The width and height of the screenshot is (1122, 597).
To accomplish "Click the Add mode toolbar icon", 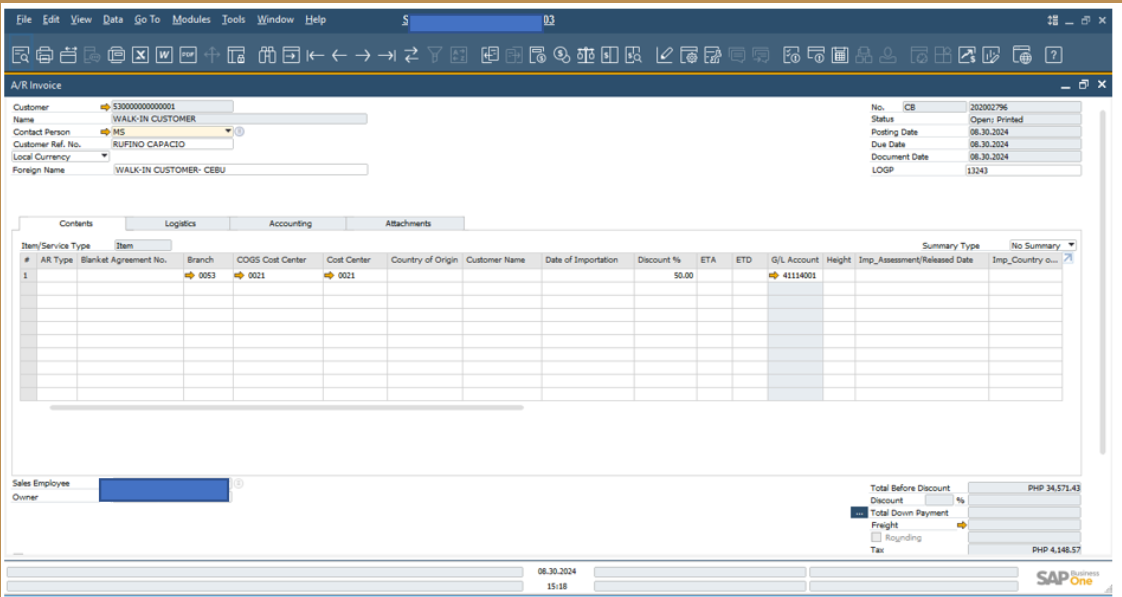I will (x=291, y=55).
